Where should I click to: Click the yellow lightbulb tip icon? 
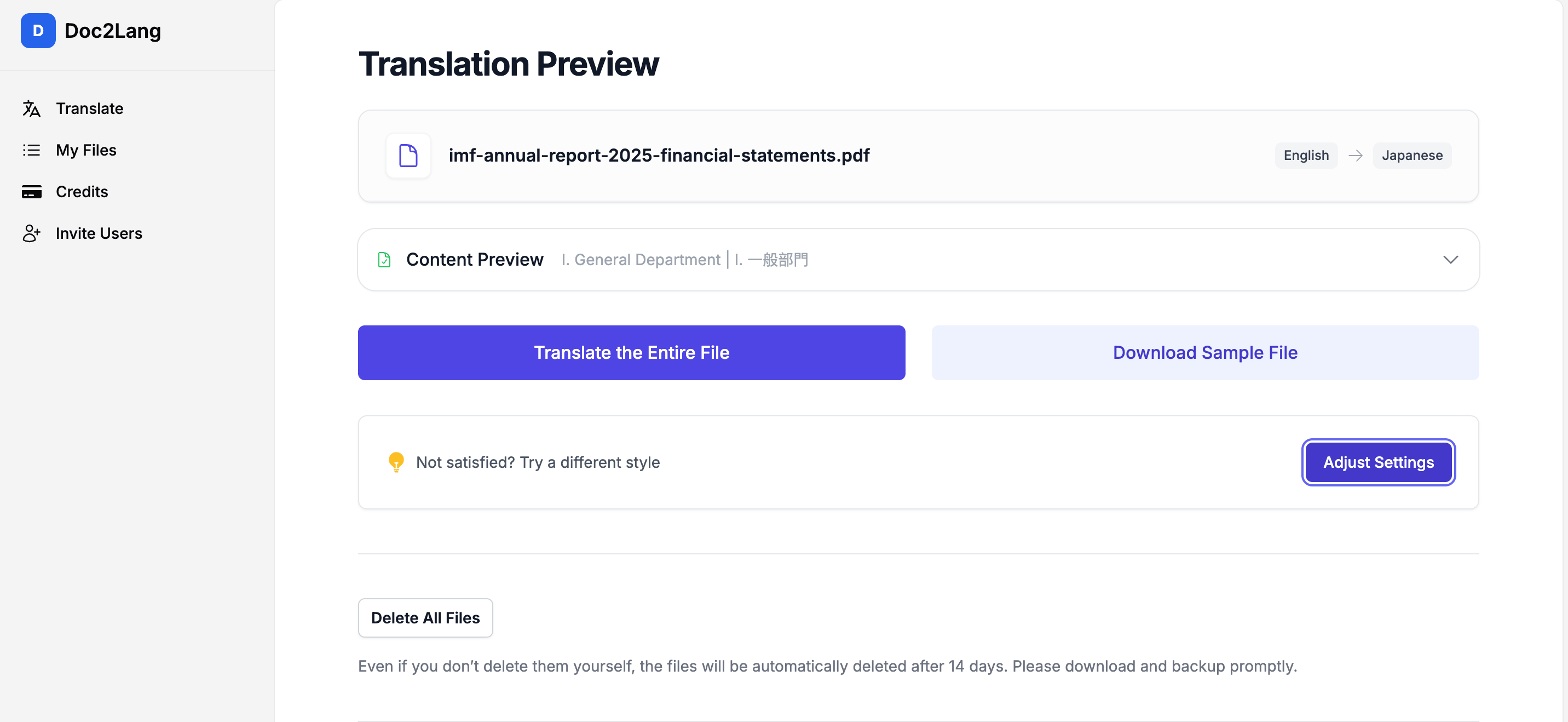[x=396, y=462]
